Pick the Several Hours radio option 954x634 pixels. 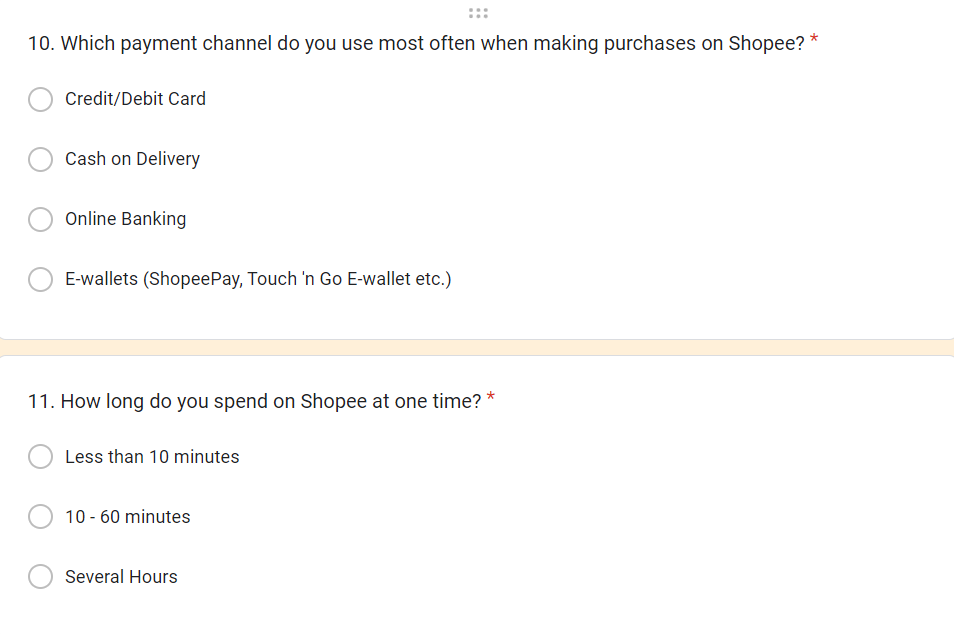tap(41, 576)
